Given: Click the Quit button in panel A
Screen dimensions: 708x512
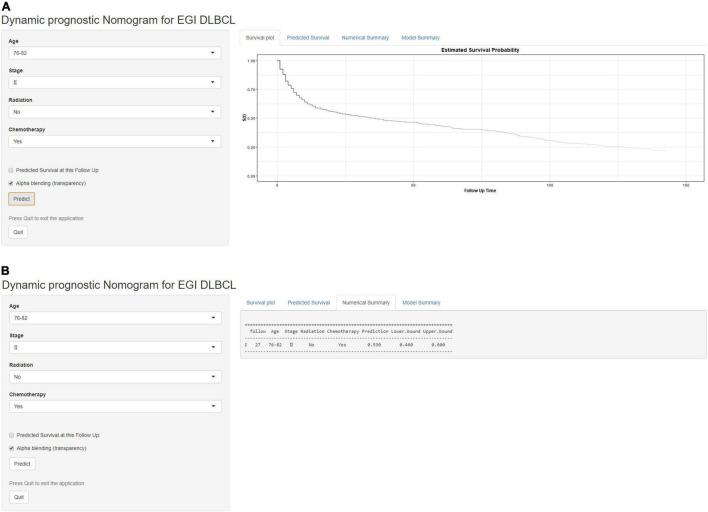Looking at the screenshot, I should coord(19,231).
